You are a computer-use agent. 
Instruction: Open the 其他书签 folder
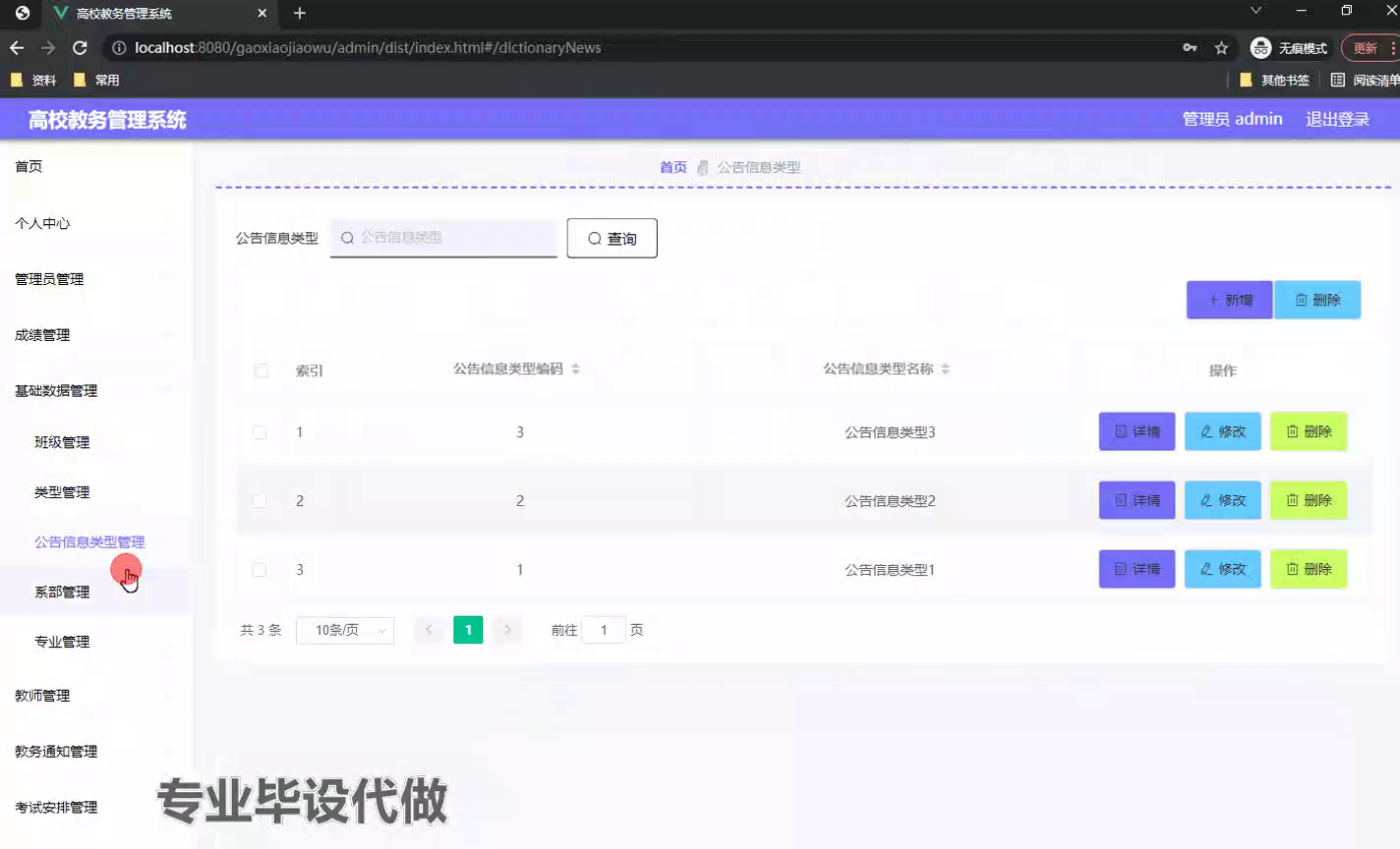tap(1274, 80)
